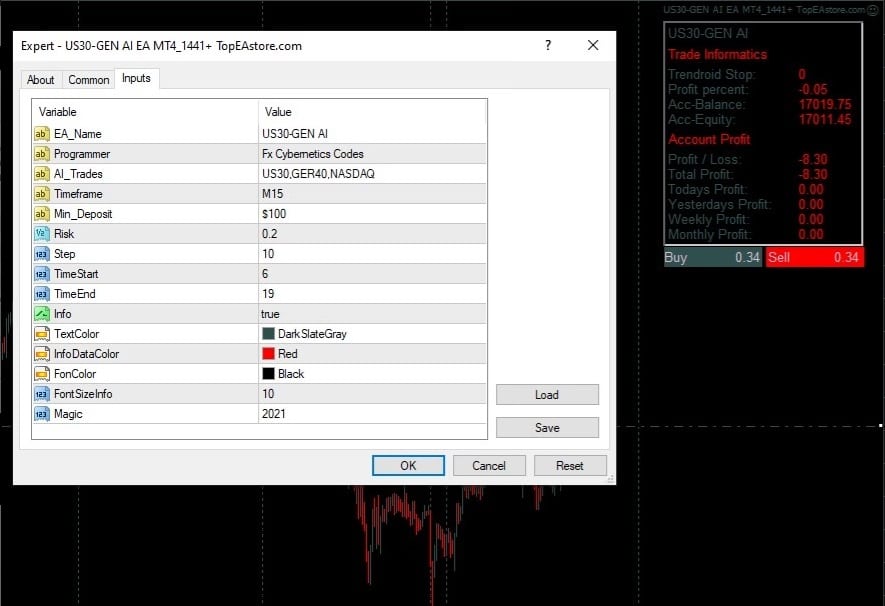Open the Common tab

(89, 80)
